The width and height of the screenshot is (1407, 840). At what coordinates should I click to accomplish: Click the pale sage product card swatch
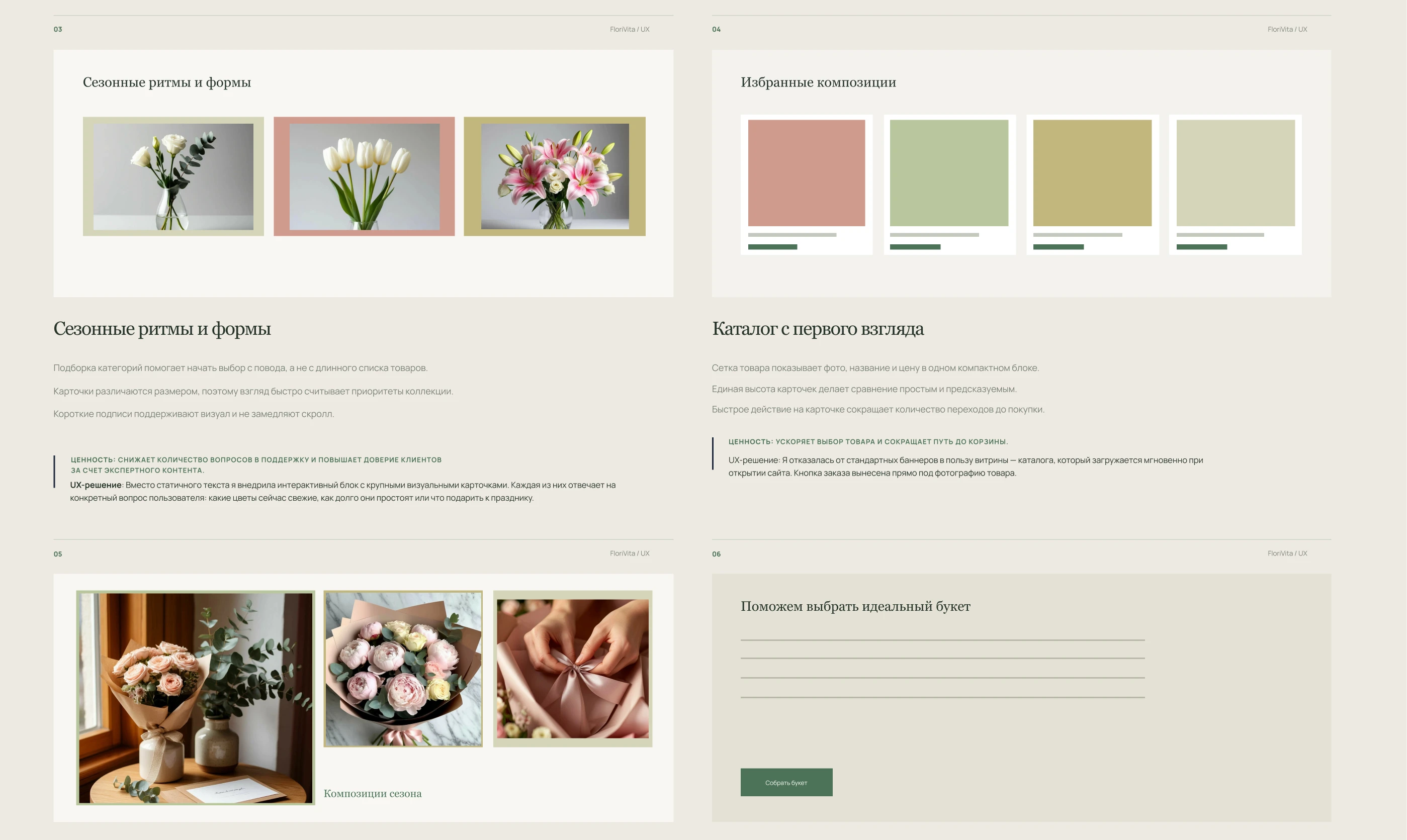[1236, 172]
